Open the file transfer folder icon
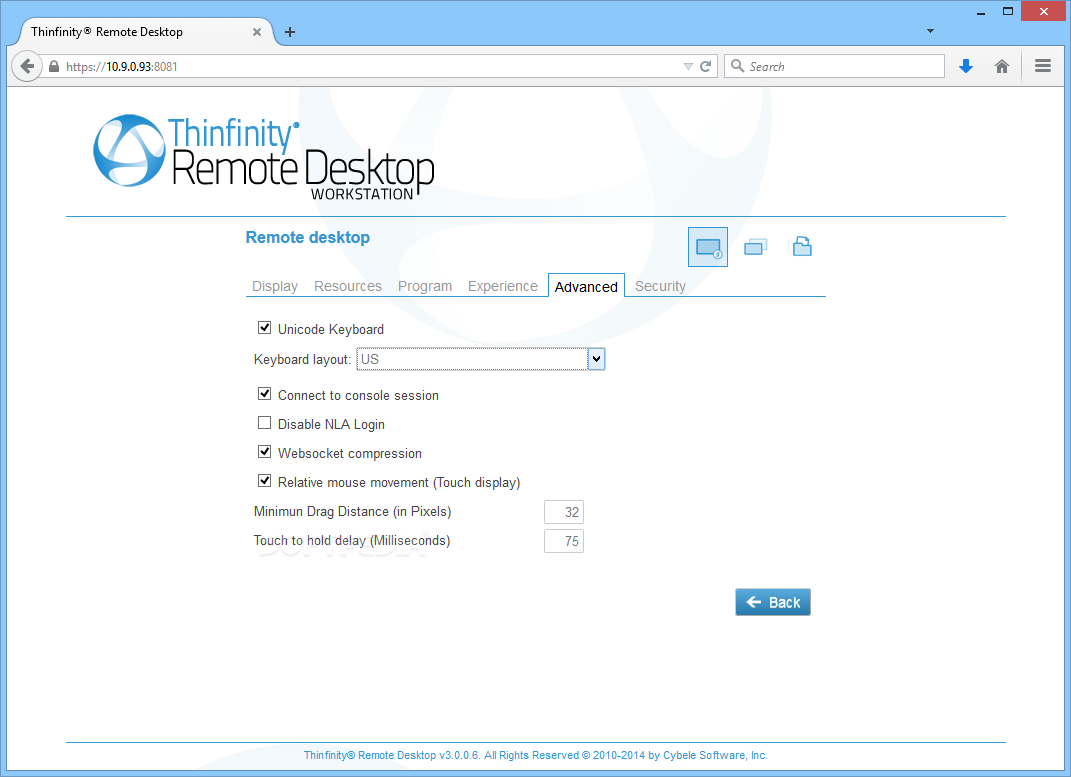 (802, 246)
